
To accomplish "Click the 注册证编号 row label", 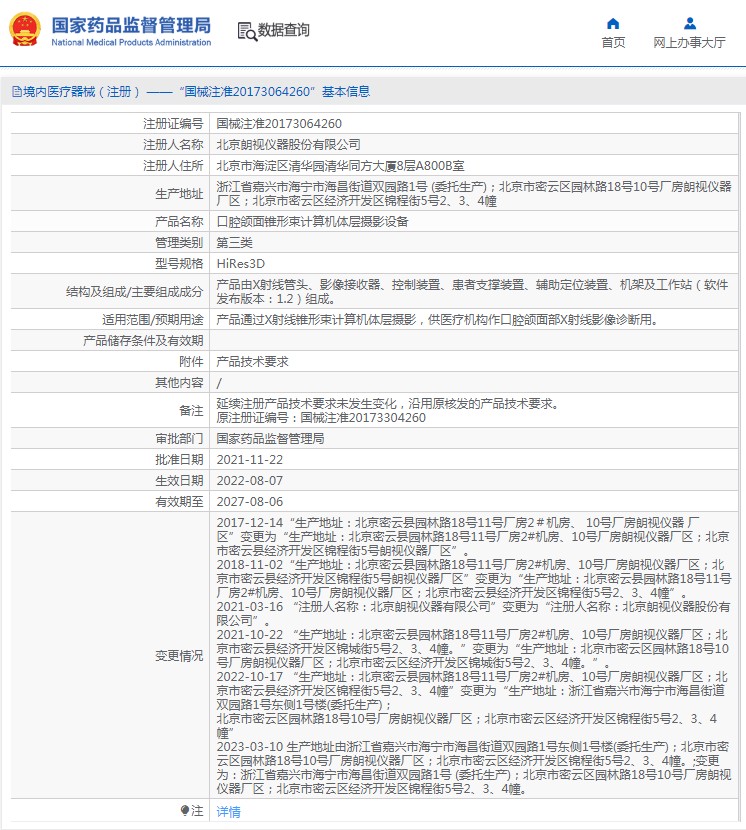I will [173, 123].
